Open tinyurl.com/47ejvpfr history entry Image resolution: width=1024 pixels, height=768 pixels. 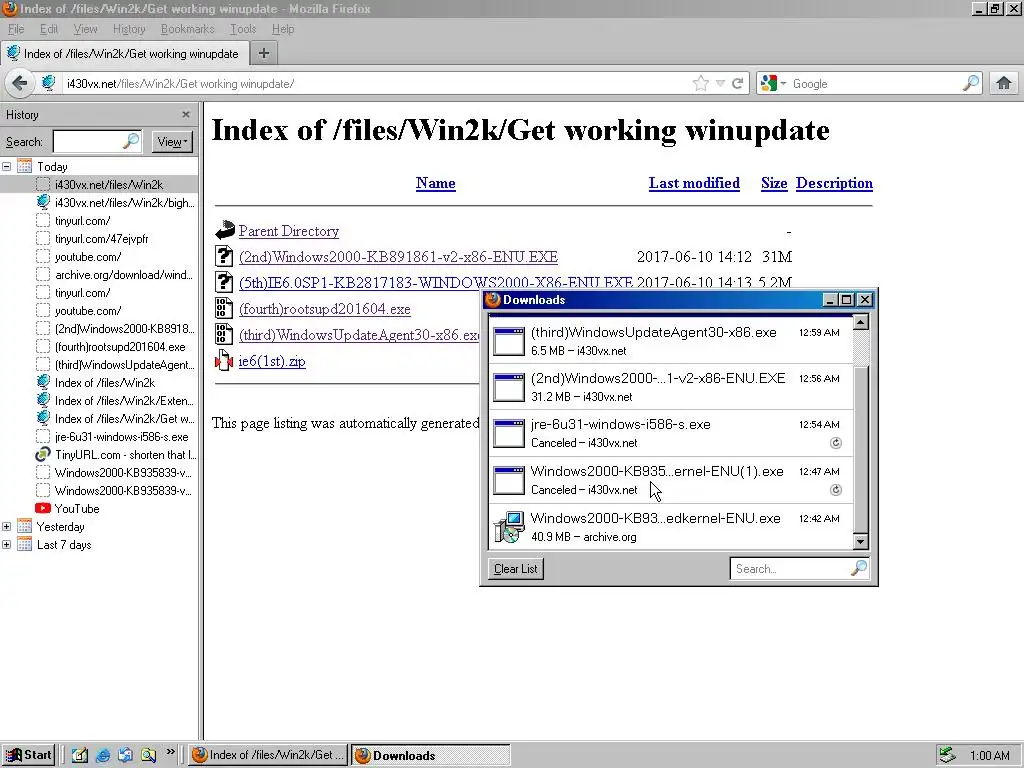pos(101,239)
